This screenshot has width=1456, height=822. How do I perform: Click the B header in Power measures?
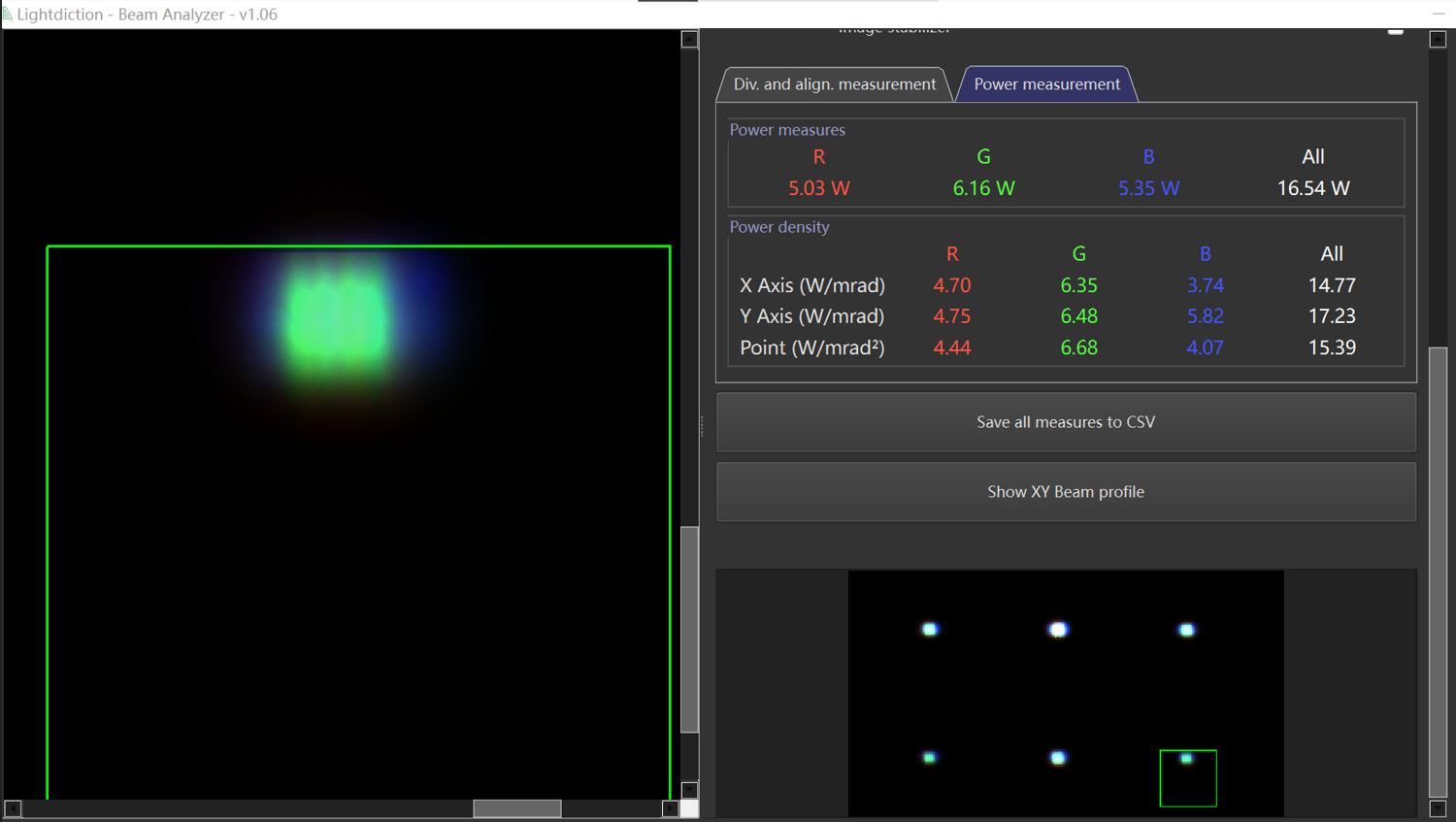coord(1148,156)
